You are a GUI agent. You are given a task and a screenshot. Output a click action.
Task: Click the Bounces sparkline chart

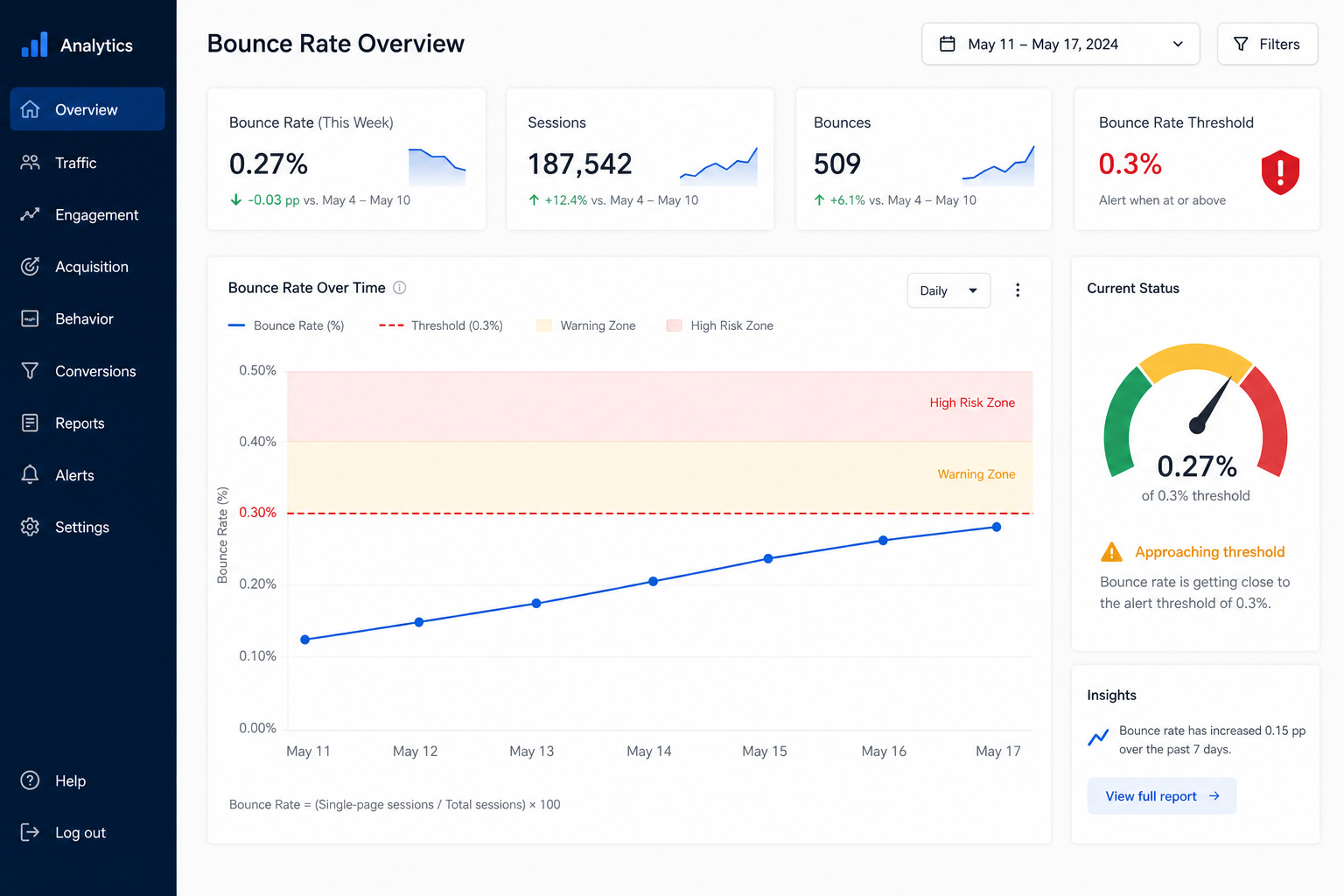998,166
